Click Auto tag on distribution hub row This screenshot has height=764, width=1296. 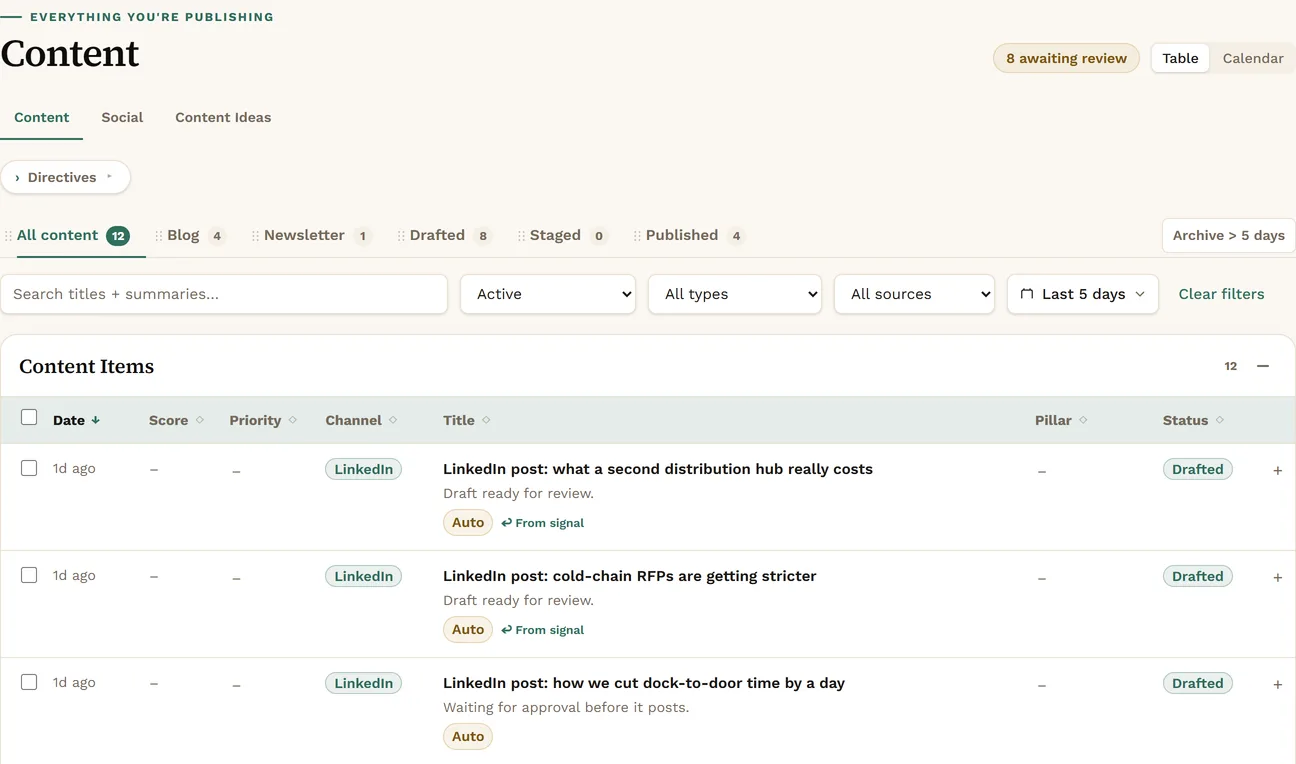click(x=468, y=523)
